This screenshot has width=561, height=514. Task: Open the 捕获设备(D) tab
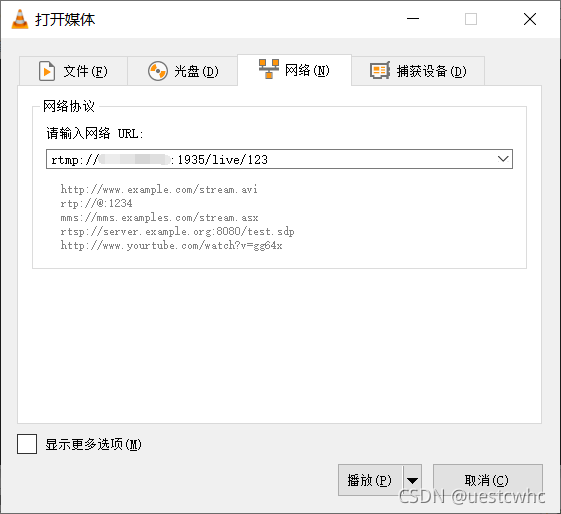(418, 71)
